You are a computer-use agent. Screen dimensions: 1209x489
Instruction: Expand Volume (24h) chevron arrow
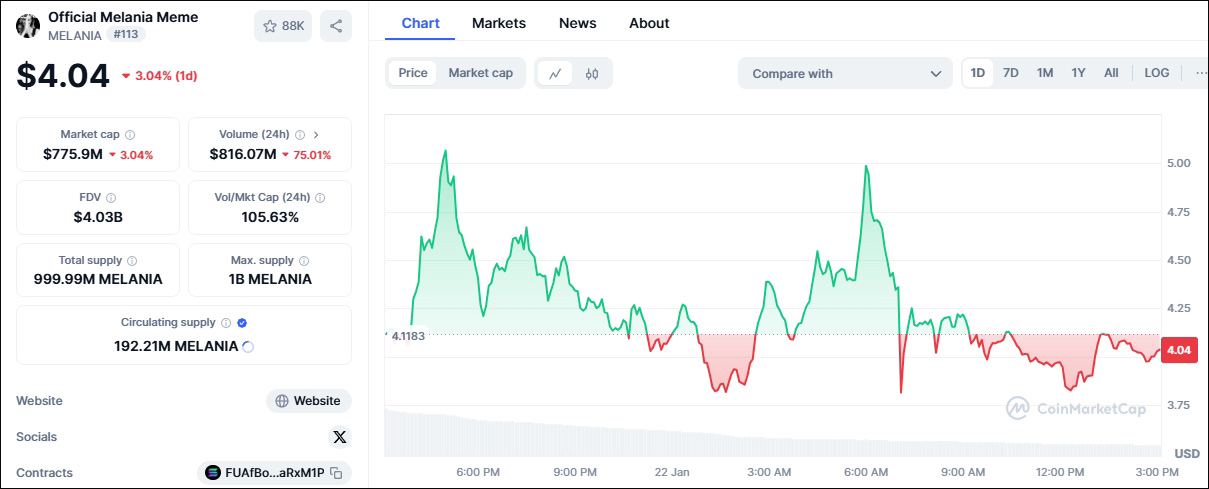(316, 134)
